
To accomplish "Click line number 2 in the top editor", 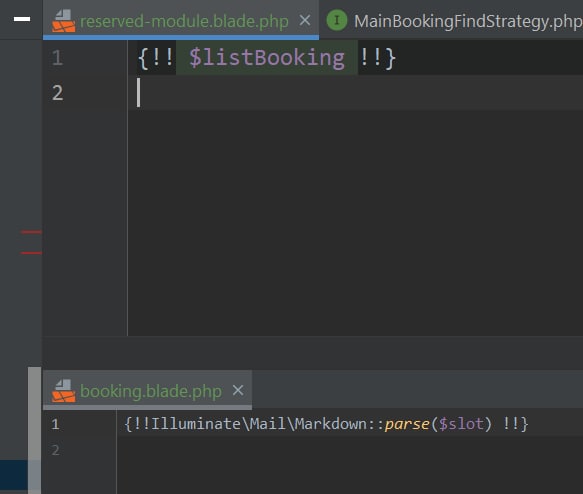I will 58,93.
